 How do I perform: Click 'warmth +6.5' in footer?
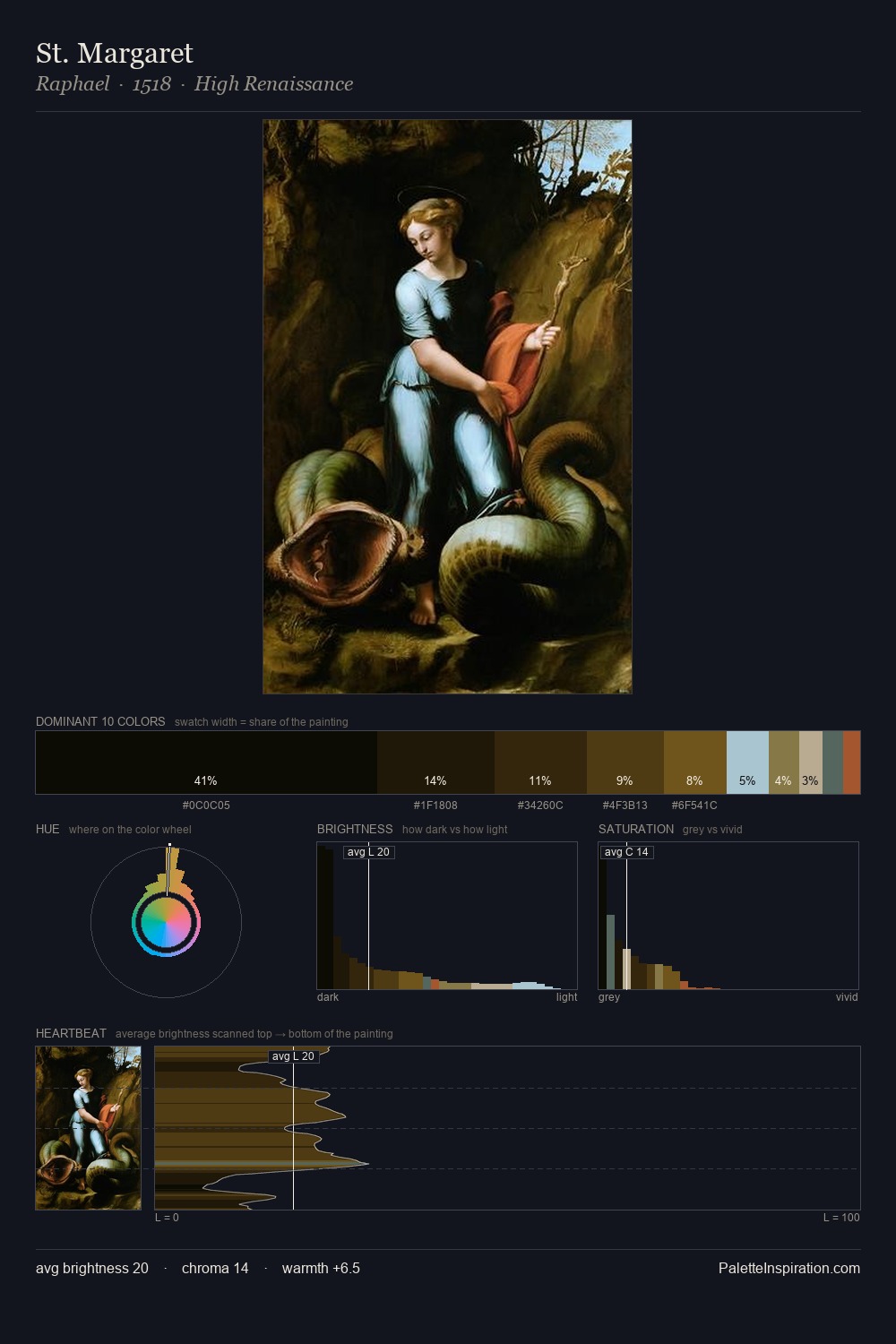click(321, 1268)
